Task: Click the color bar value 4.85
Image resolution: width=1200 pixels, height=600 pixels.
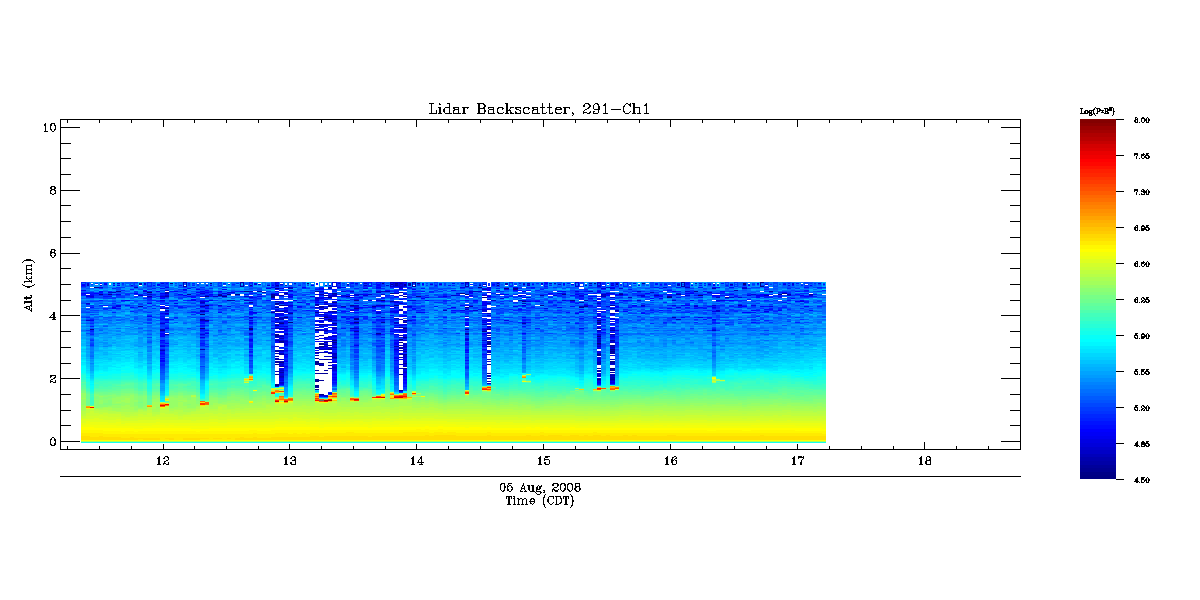Action: click(x=1141, y=444)
